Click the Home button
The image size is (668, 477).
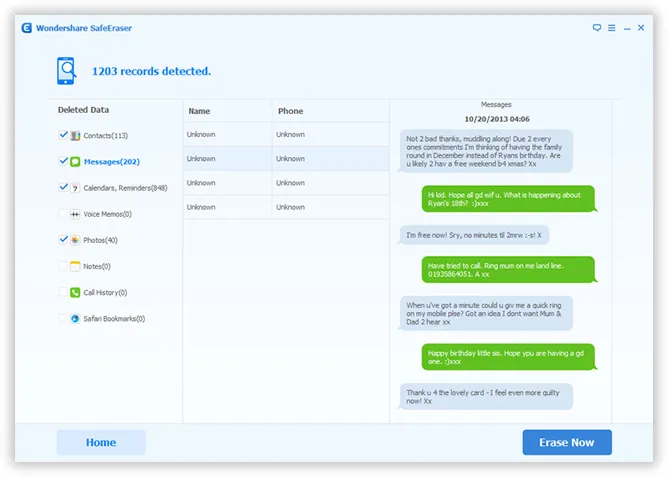point(101,442)
